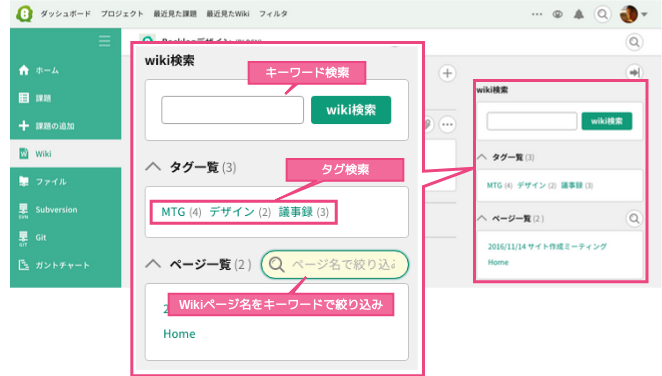Collapse the enlarged ページ一覧 section
Viewport: 662px width, 376px height.
(153, 264)
